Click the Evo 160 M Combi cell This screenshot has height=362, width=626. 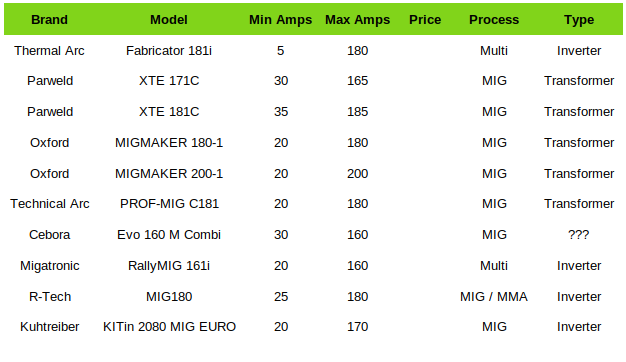168,235
